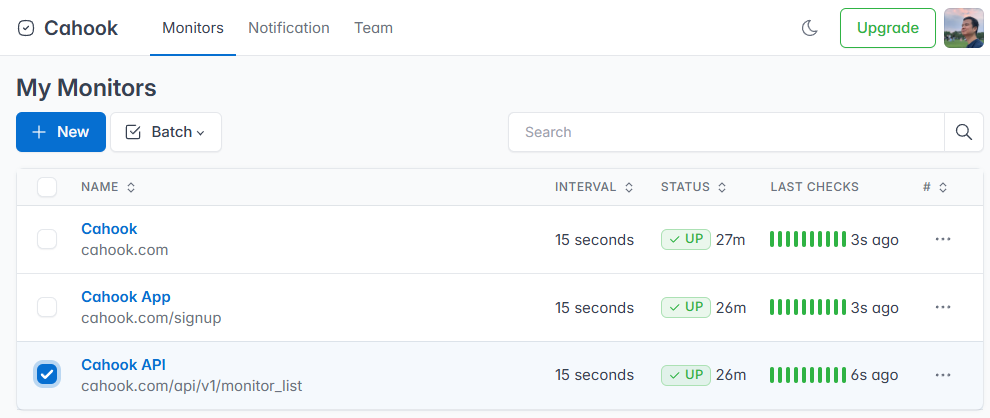Click the LAST CHECKS column header
Image resolution: width=990 pixels, height=418 pixels.
(x=814, y=187)
